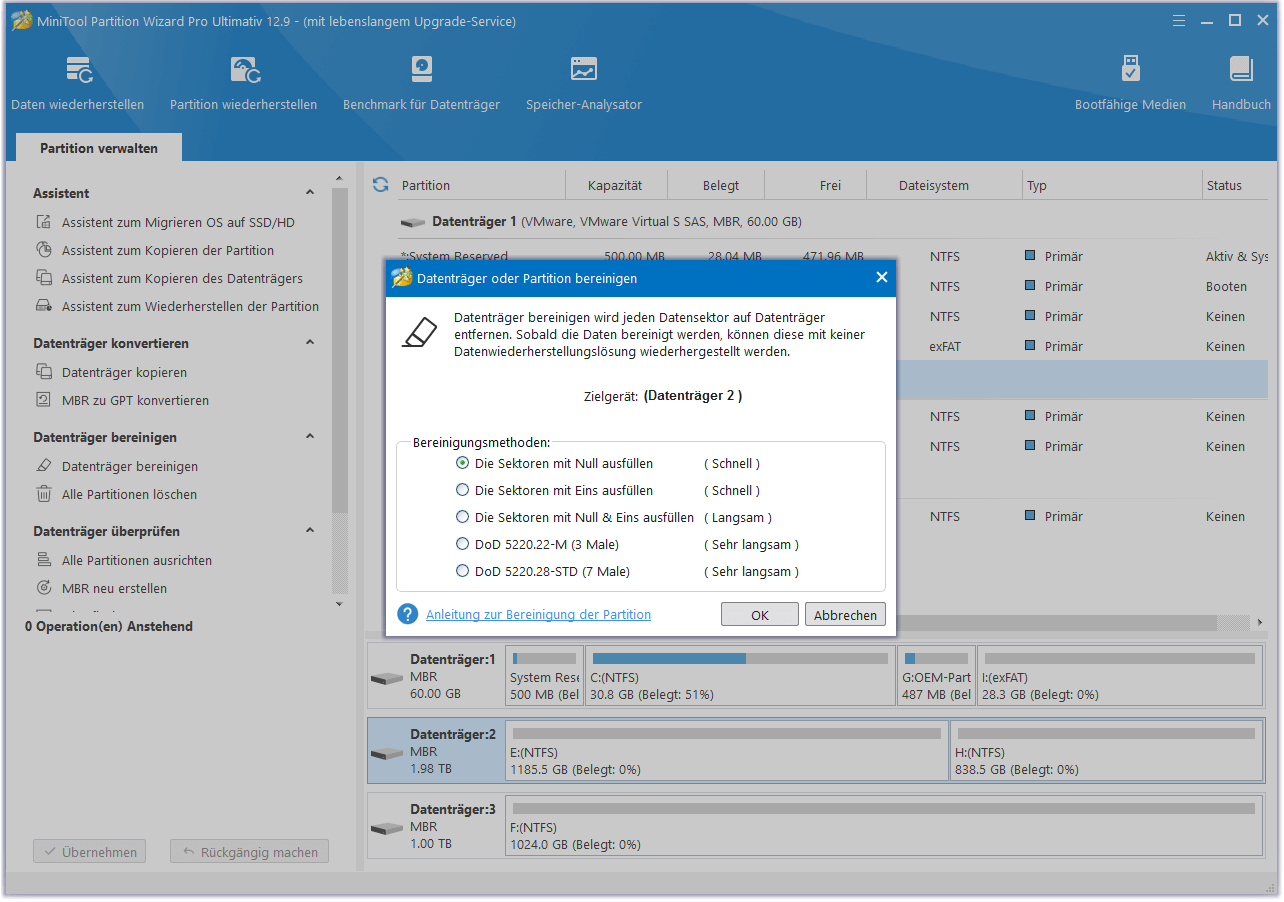Open Daten wiederherstellen tool
This screenshot has height=902, width=1284.
[x=78, y=84]
